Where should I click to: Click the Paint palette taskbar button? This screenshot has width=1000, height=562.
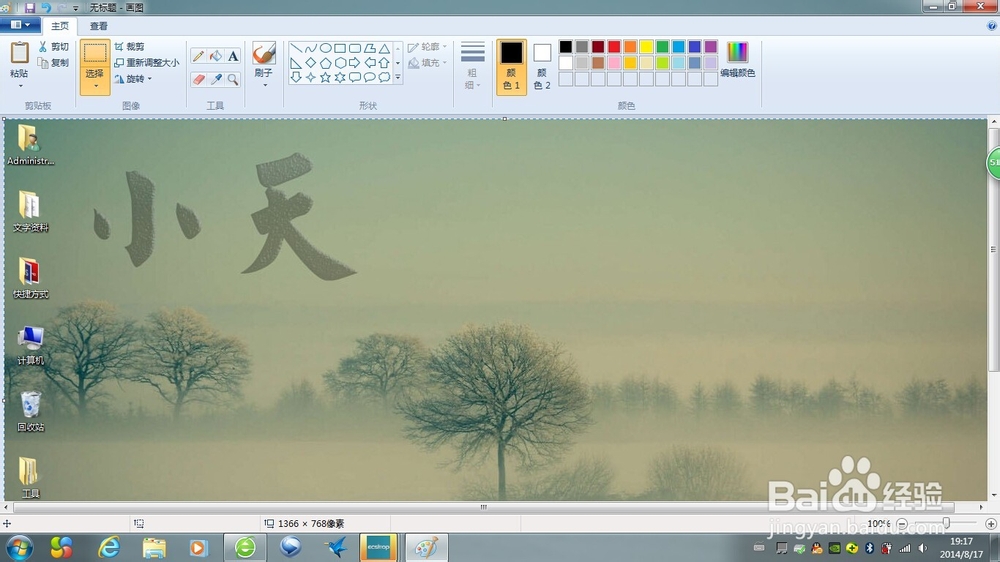coord(427,547)
